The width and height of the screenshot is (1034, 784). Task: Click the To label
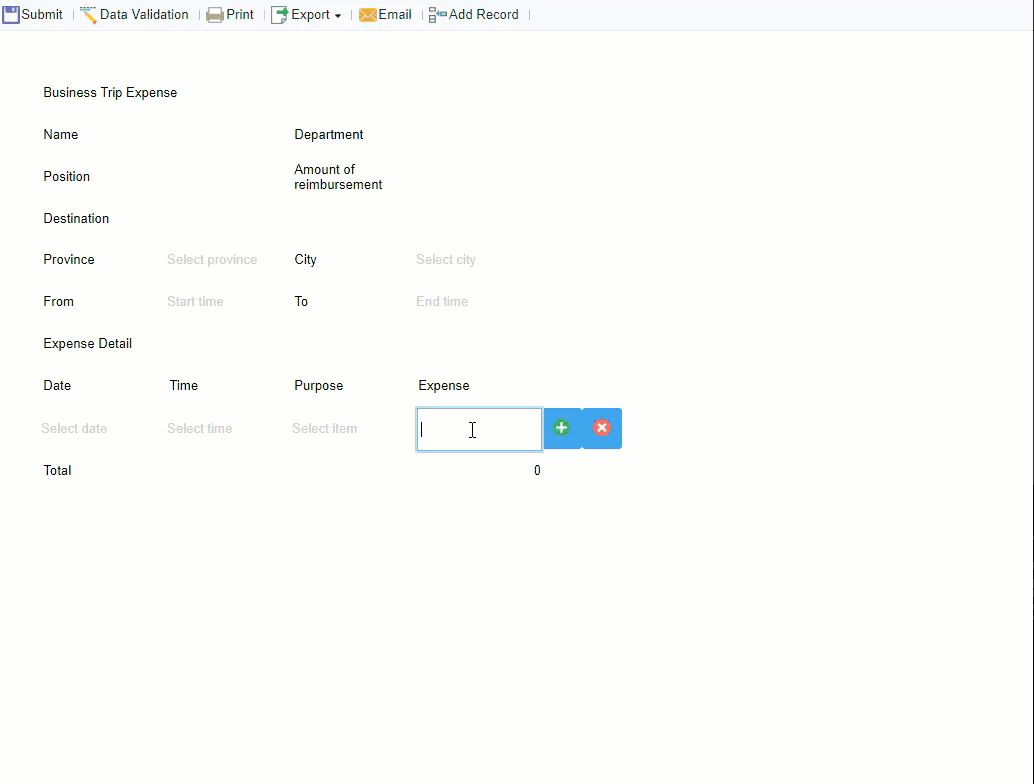tap(301, 301)
